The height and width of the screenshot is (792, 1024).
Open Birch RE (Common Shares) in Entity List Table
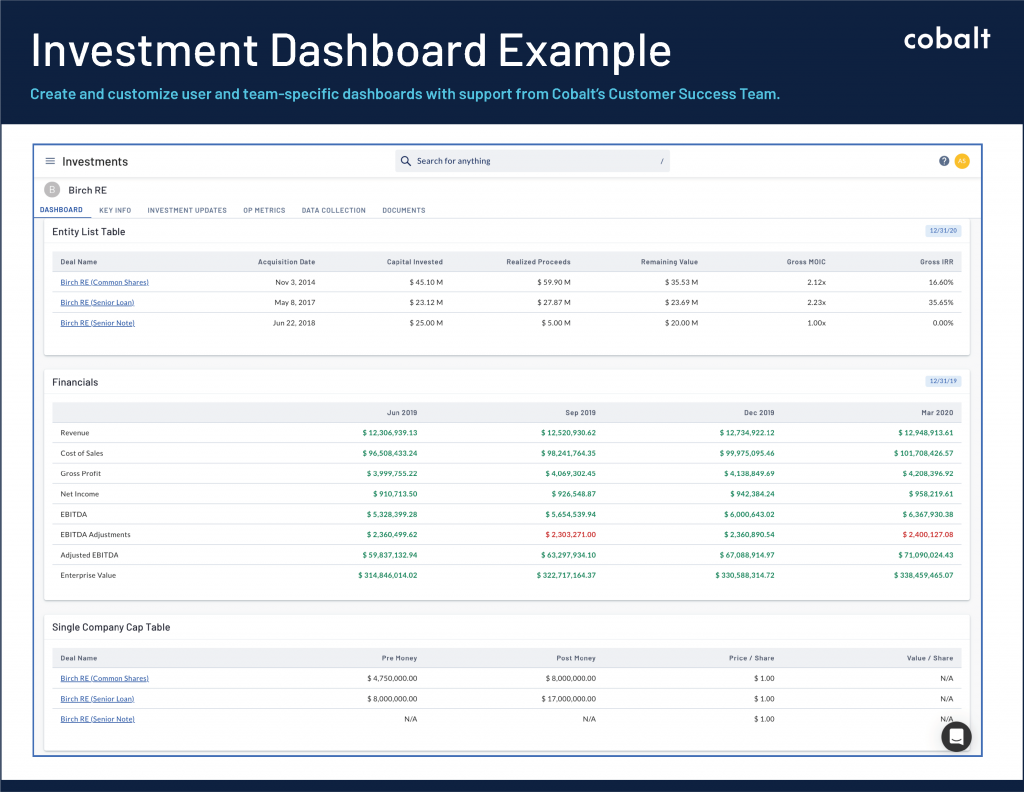104,282
